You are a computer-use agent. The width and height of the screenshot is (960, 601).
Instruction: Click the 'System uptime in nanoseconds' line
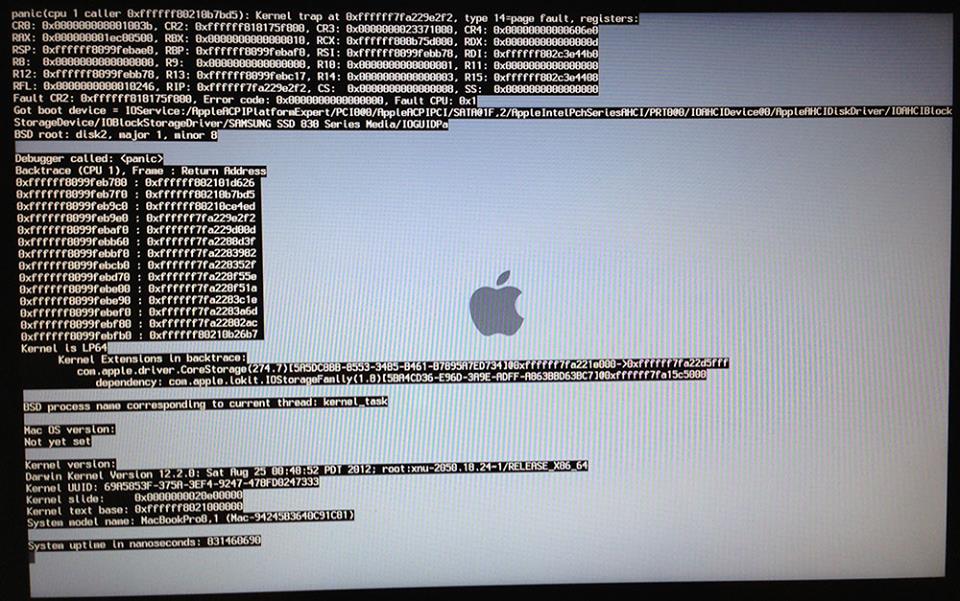pyautogui.click(x=144, y=543)
